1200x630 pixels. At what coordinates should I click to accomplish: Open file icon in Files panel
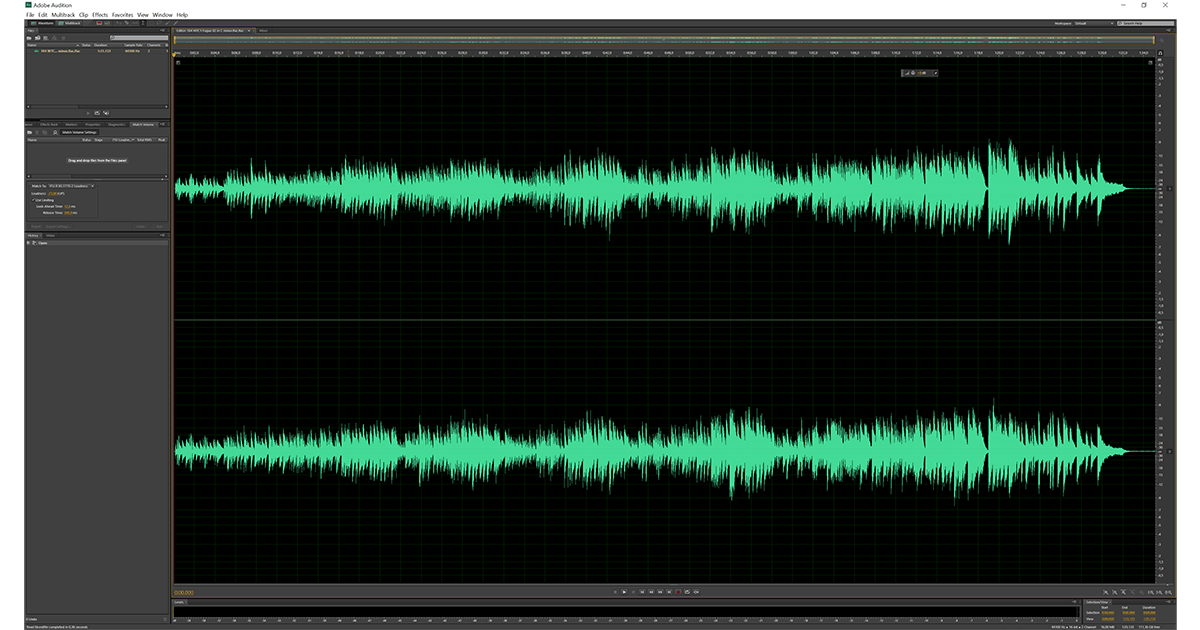click(29, 38)
